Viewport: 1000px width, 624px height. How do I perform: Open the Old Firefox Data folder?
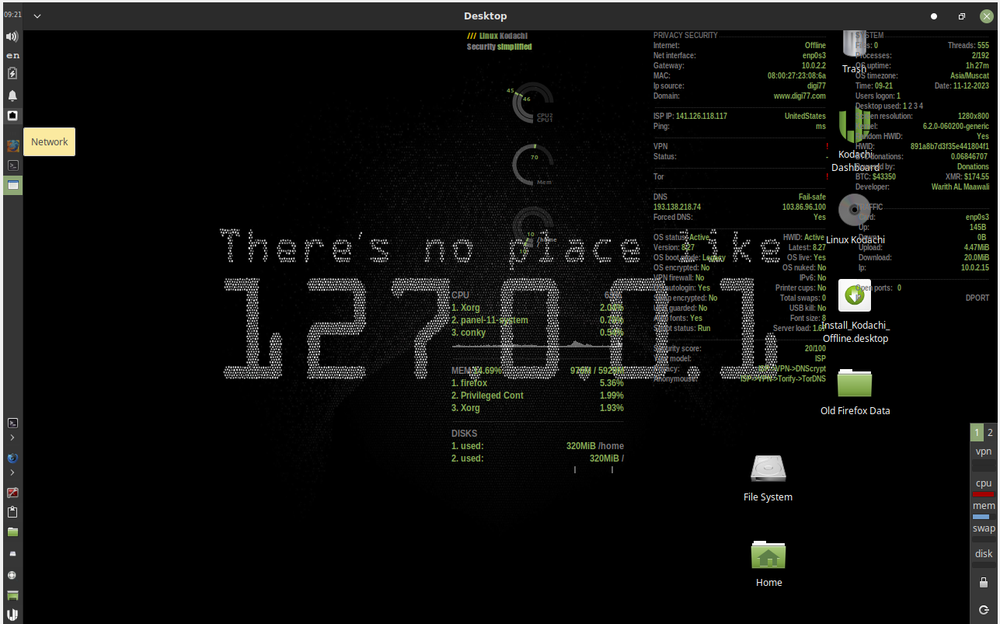[855, 392]
